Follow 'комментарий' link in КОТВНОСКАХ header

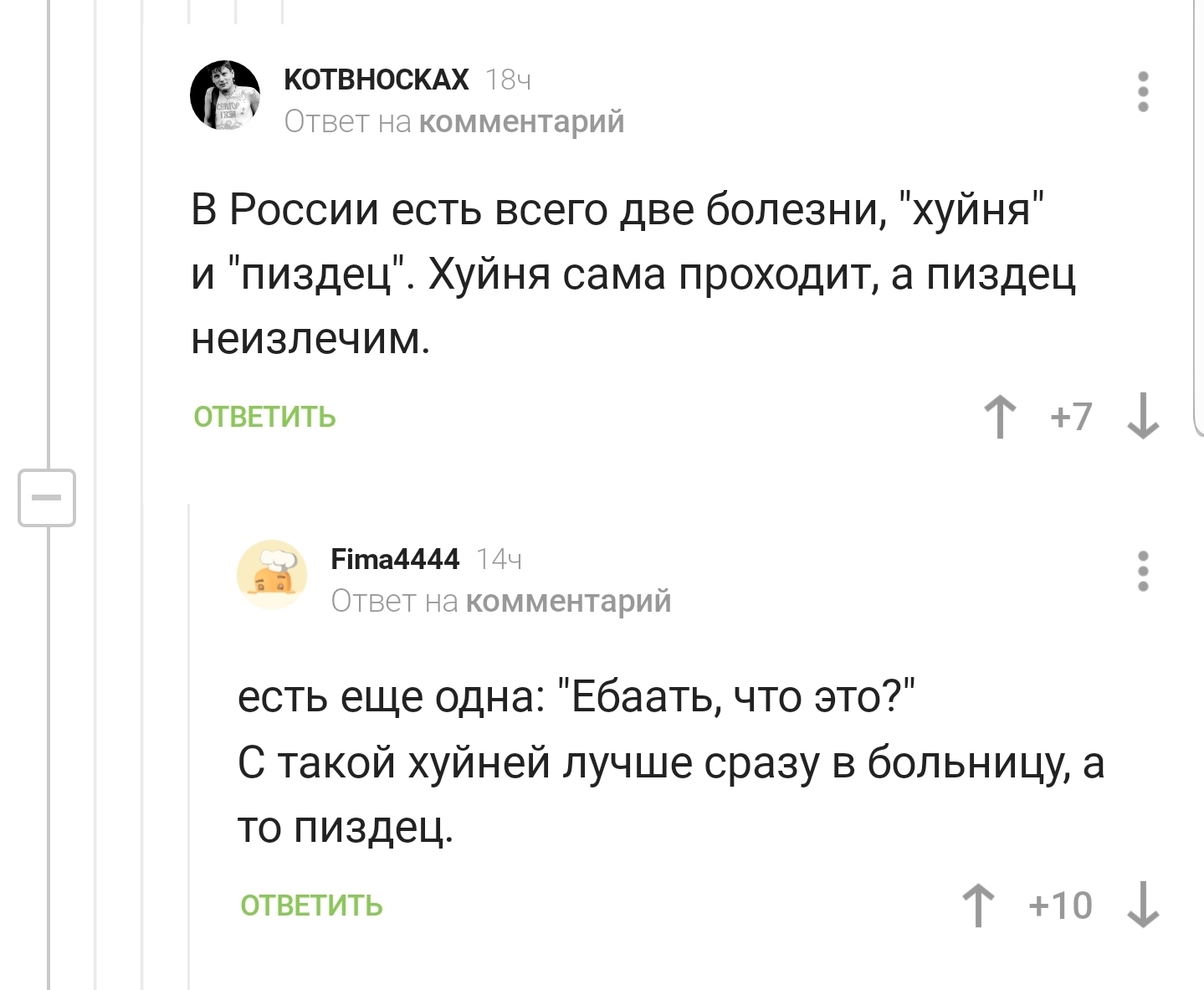click(x=521, y=122)
